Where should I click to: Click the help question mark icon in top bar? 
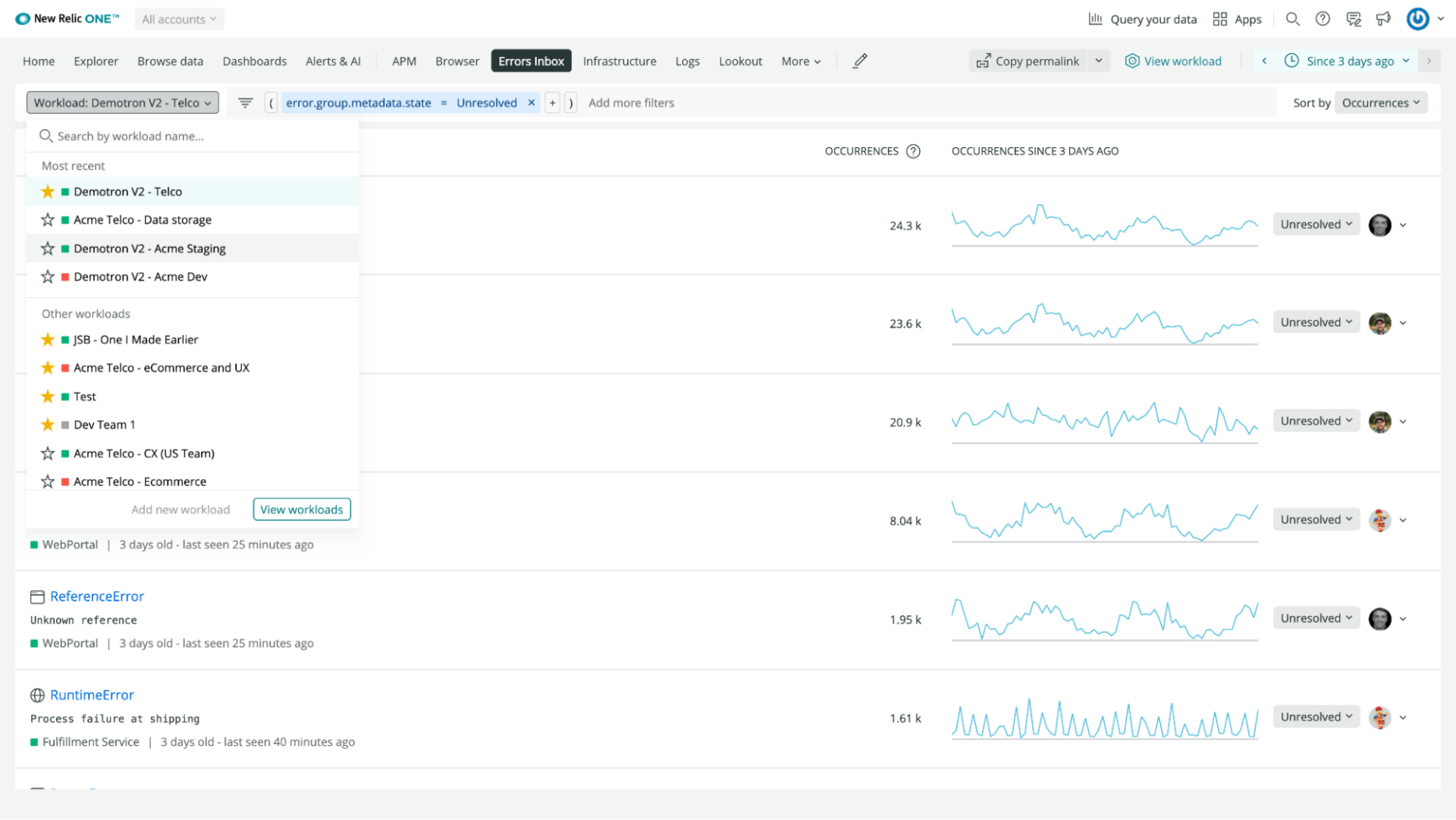click(x=1323, y=19)
